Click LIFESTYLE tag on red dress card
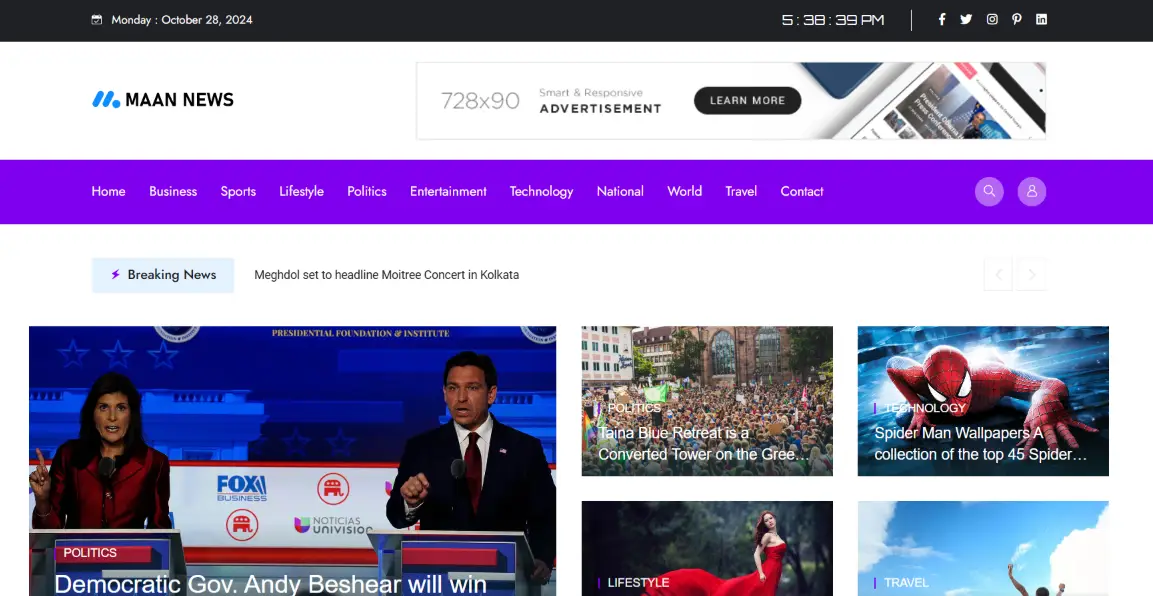 click(638, 583)
